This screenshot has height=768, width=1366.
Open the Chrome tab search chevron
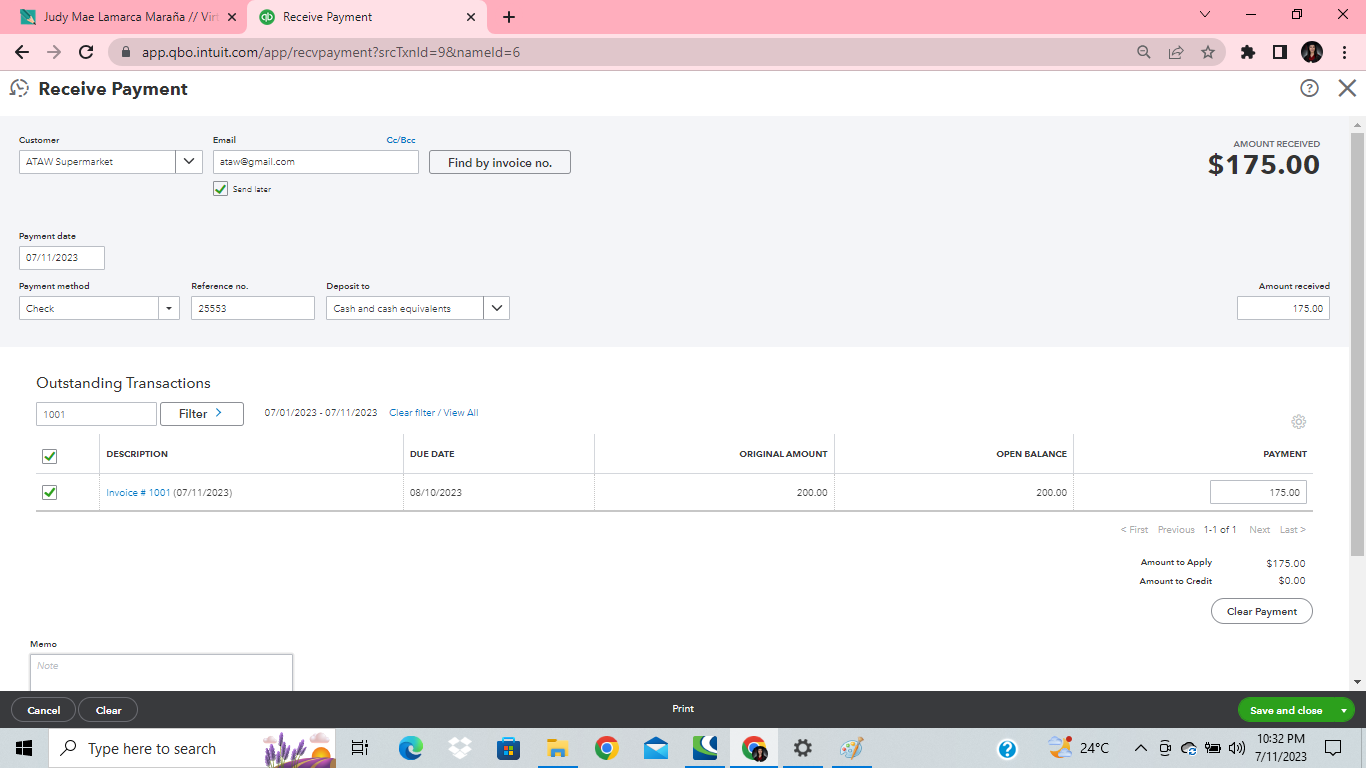coord(1204,15)
